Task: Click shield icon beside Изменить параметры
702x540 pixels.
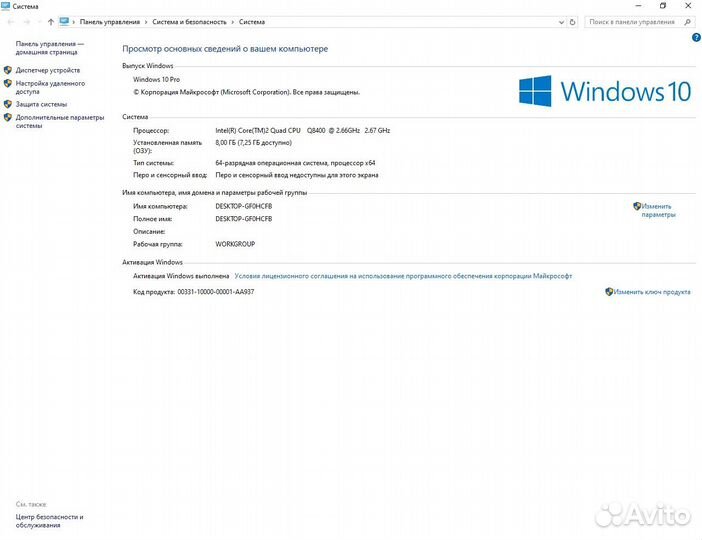Action: tap(637, 206)
